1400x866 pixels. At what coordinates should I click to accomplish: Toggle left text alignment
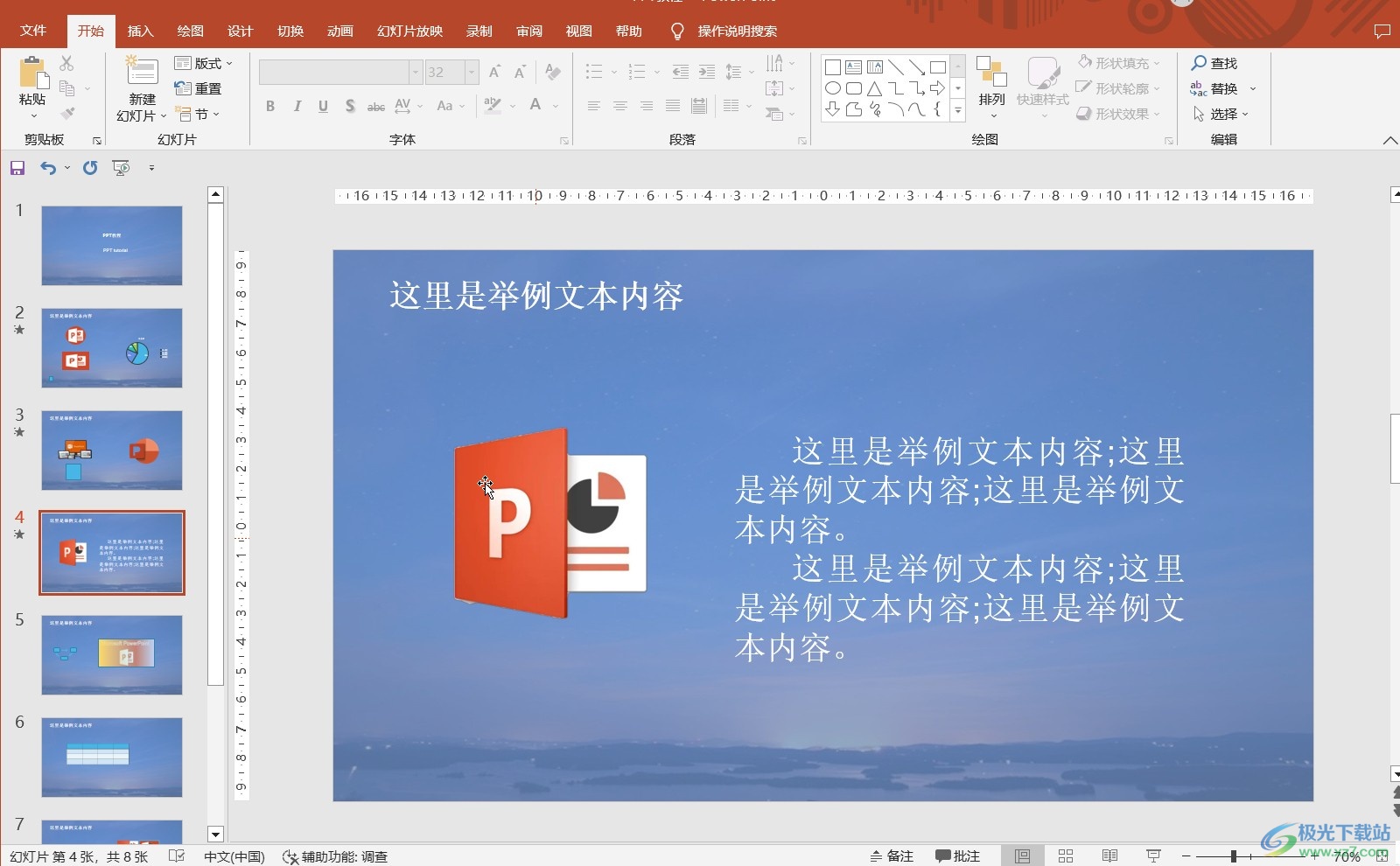coord(593,106)
